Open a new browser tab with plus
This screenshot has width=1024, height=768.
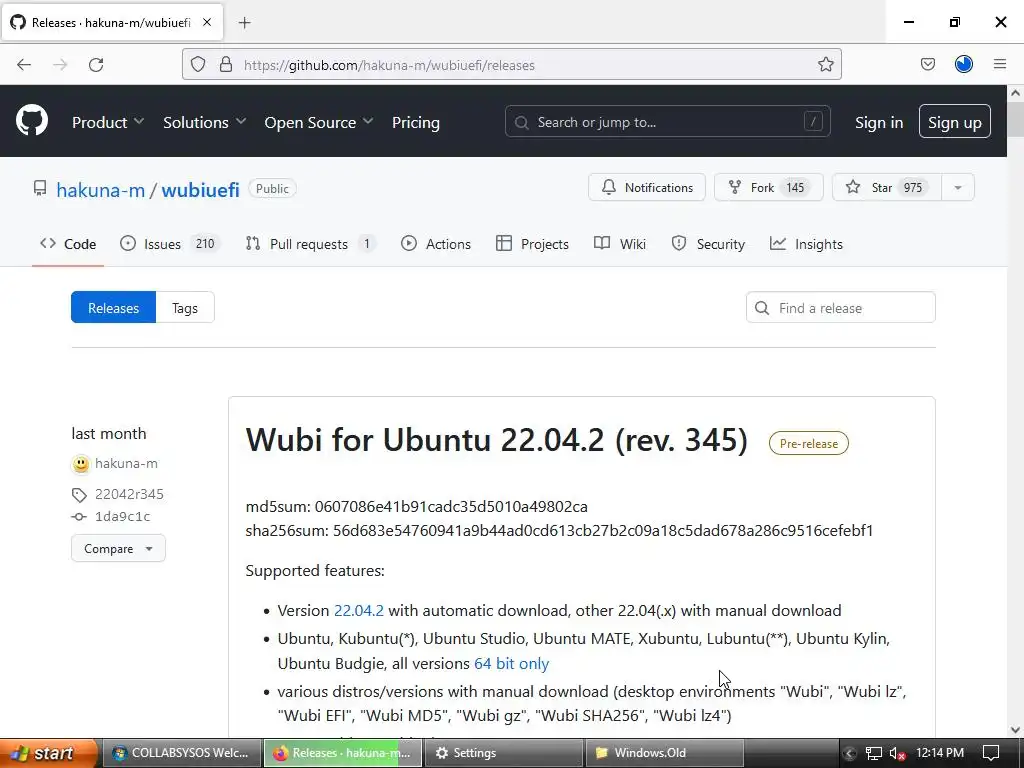244,23
